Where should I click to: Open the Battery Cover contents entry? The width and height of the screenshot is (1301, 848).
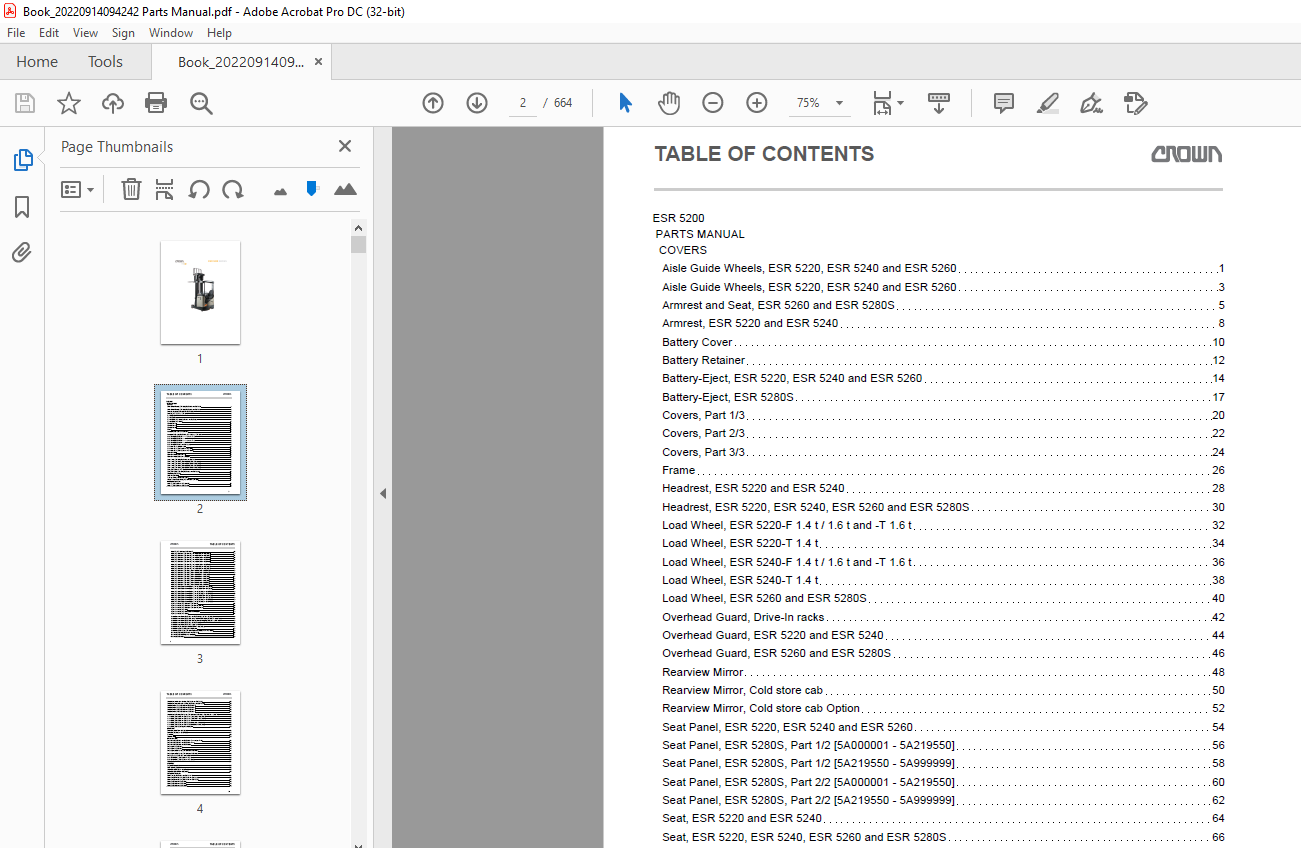pyautogui.click(x=943, y=342)
